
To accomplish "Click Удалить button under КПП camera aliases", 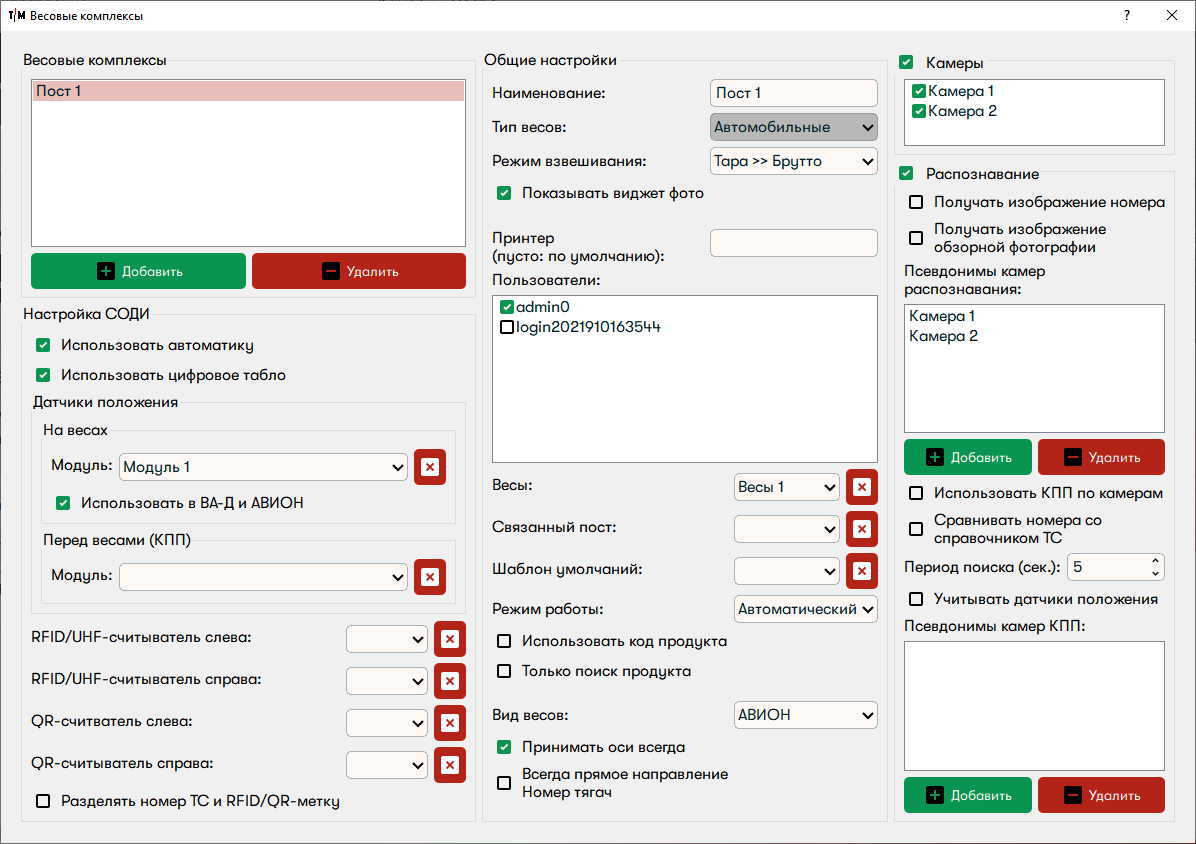I will (x=1101, y=795).
